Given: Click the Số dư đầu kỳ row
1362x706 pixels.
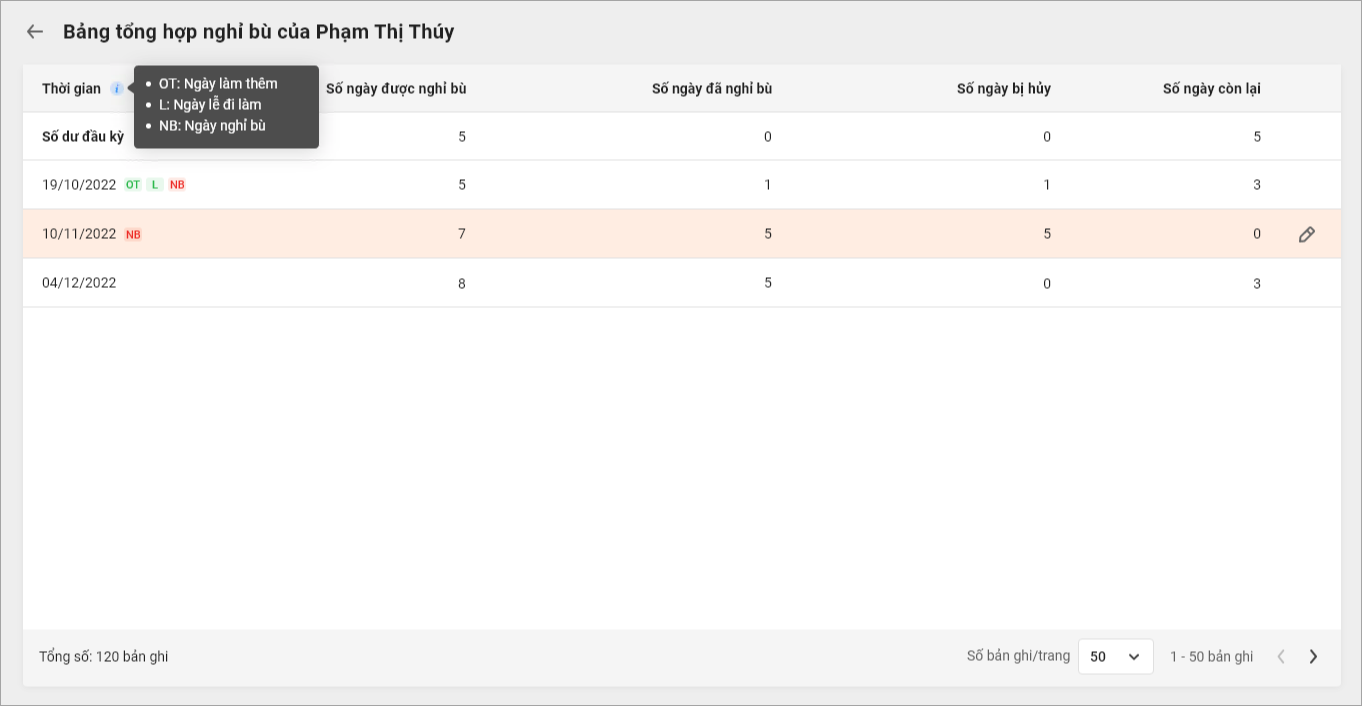Looking at the screenshot, I should [83, 137].
